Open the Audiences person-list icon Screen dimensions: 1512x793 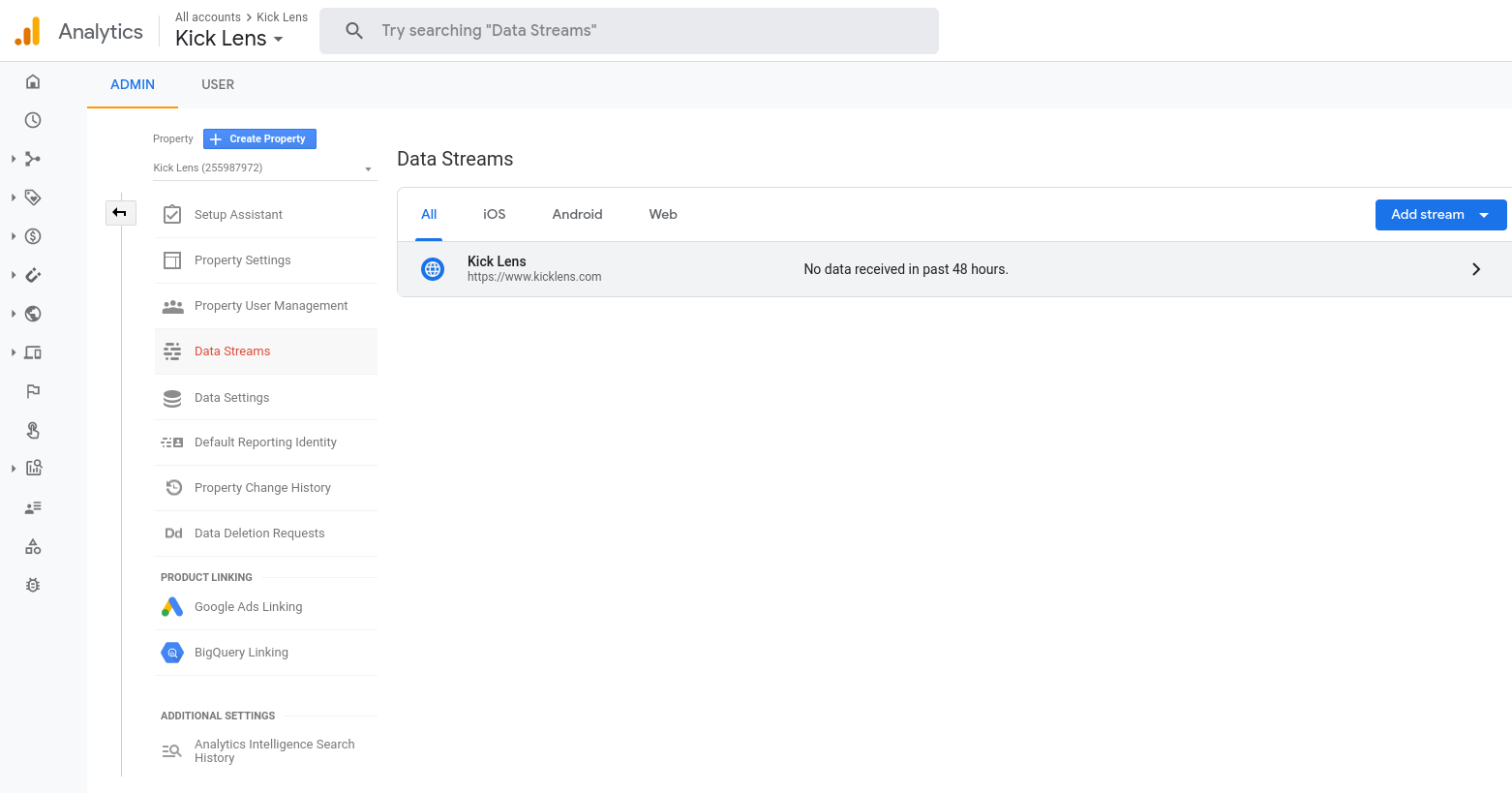(x=33, y=507)
